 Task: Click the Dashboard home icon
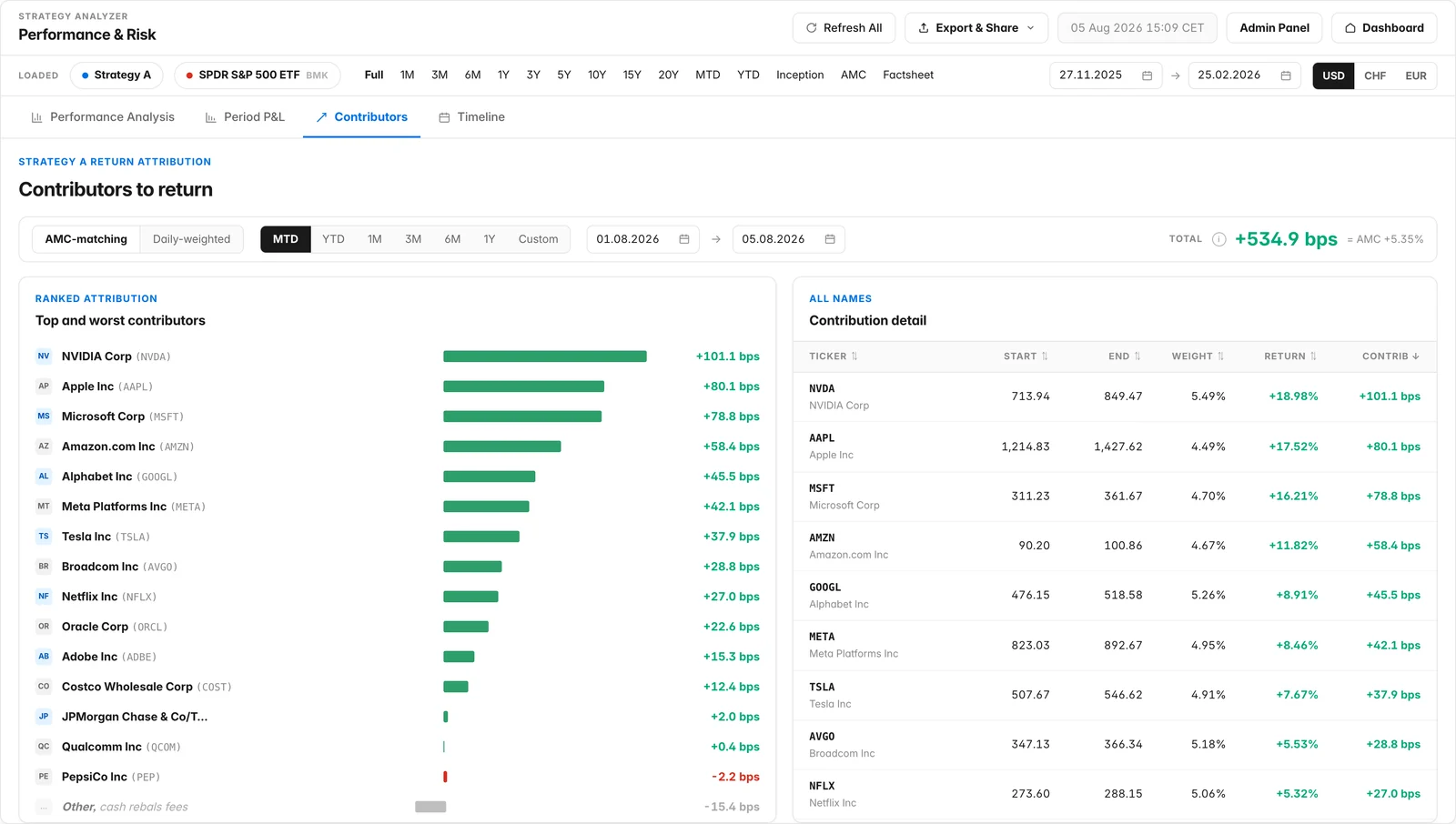1350,28
